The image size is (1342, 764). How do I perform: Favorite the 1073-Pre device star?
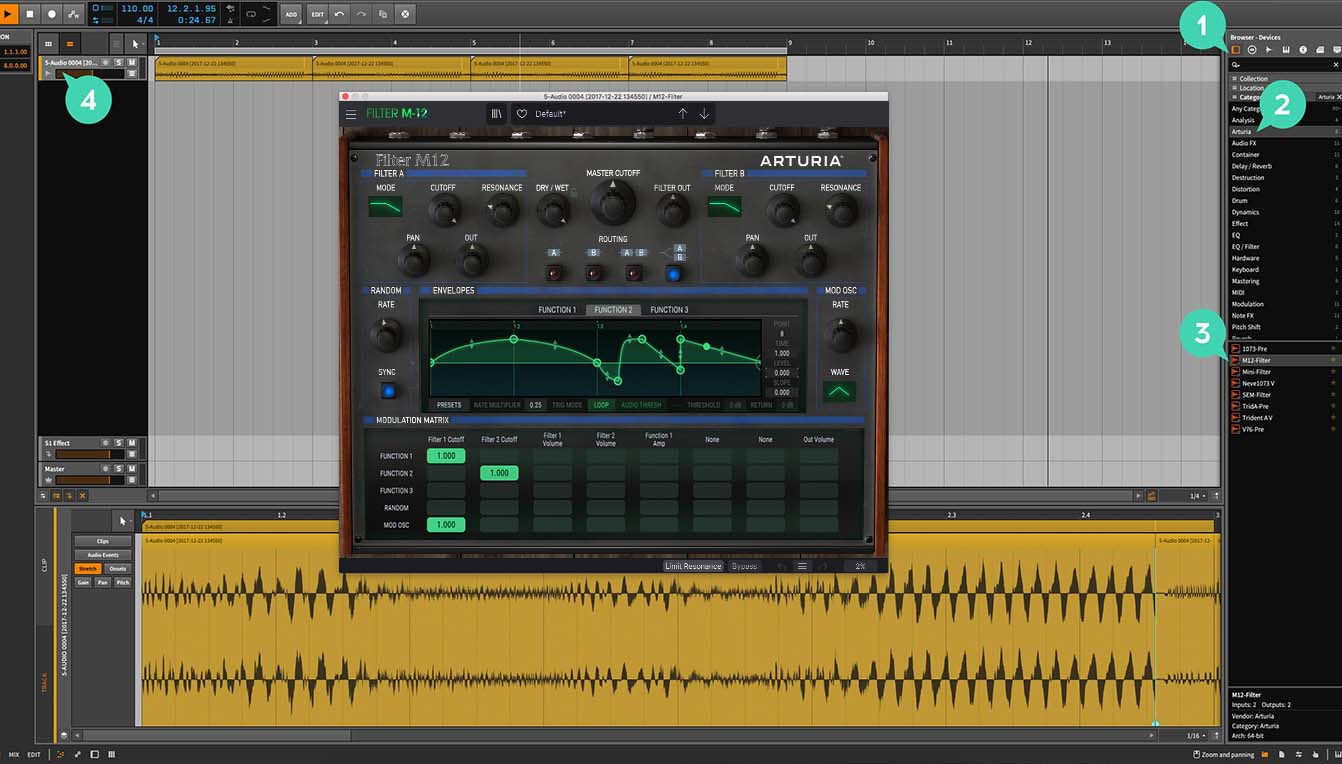click(1333, 348)
